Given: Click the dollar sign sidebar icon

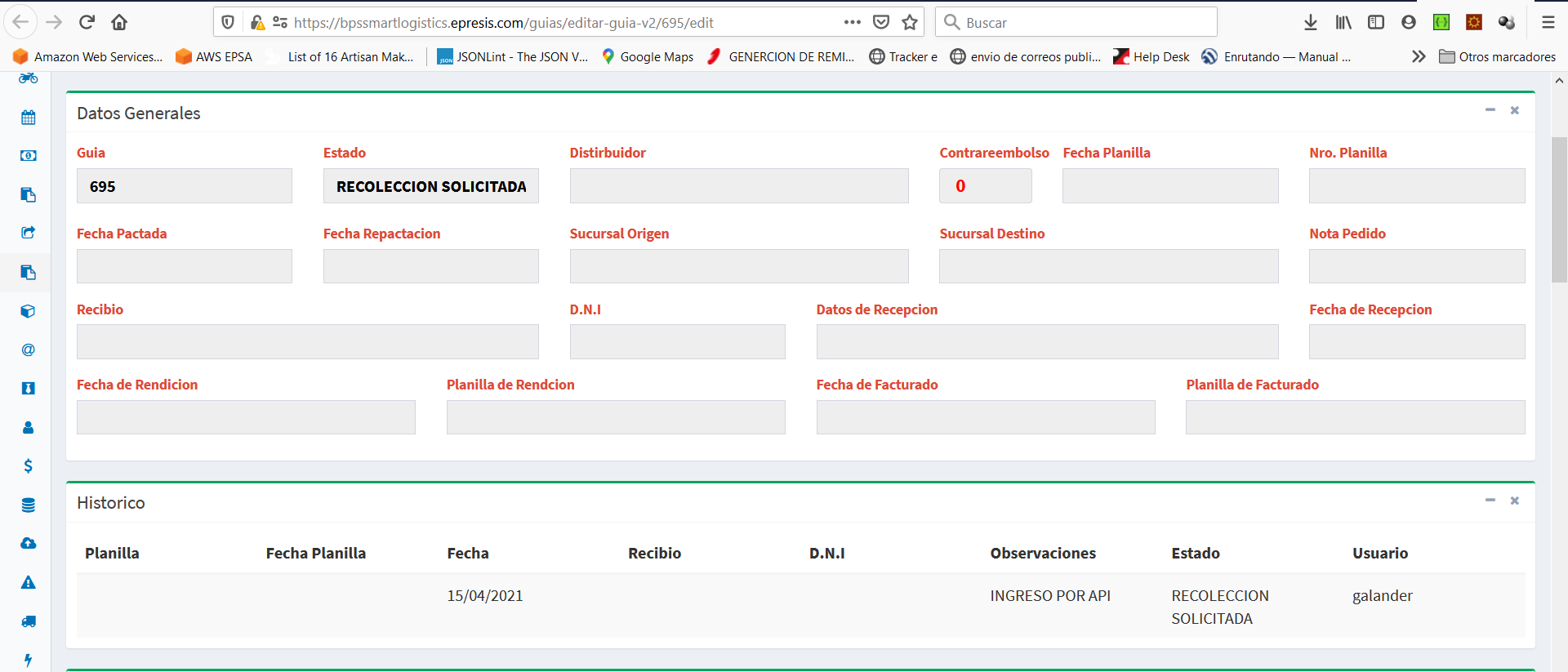Looking at the screenshot, I should [x=29, y=465].
